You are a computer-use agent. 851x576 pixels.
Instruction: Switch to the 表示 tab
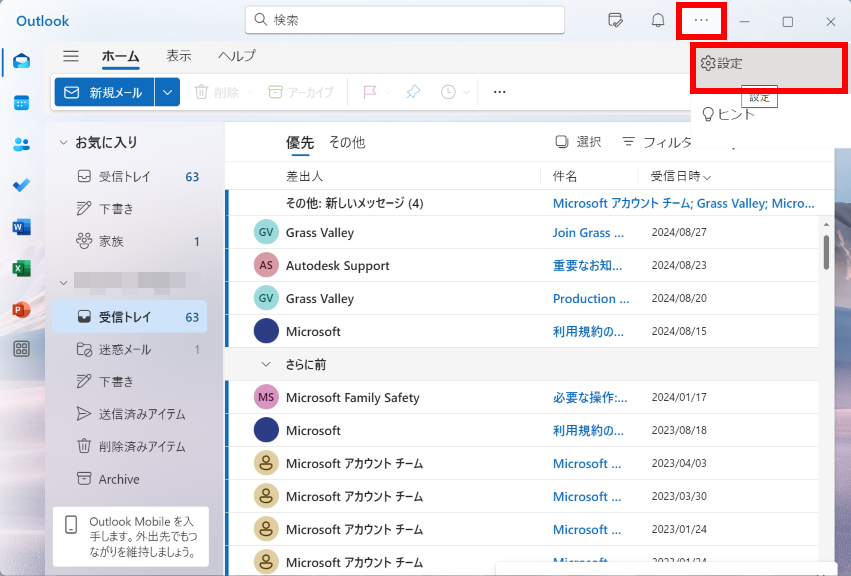(179, 56)
